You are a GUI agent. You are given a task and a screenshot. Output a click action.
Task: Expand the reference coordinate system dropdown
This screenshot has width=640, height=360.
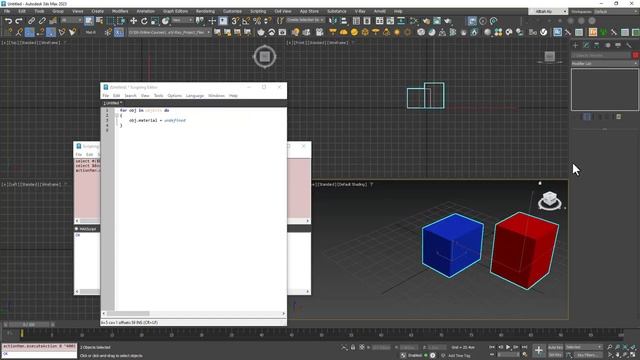pos(182,20)
